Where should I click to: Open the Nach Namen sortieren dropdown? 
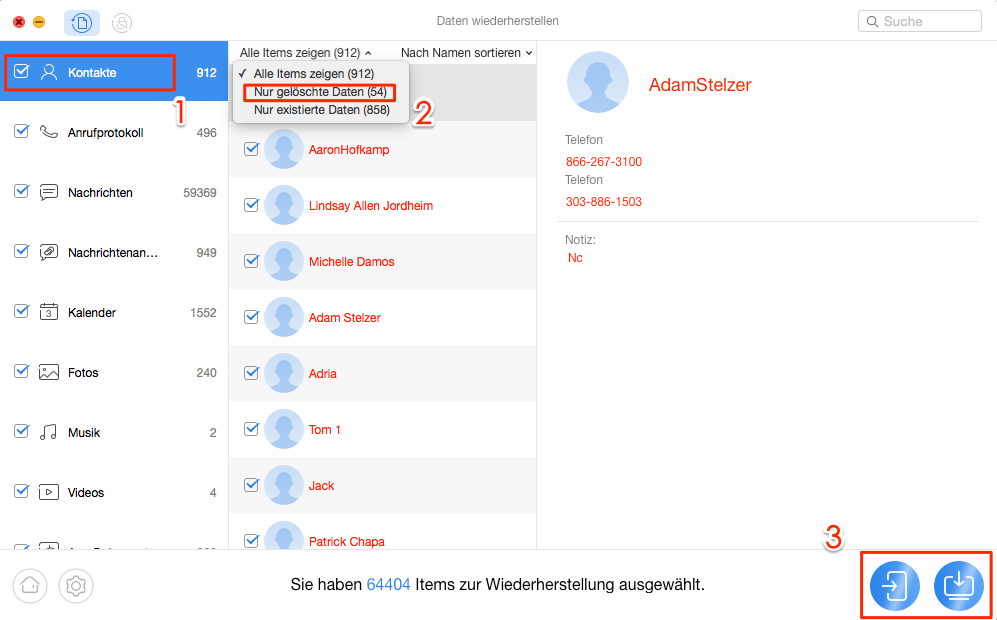[x=466, y=52]
